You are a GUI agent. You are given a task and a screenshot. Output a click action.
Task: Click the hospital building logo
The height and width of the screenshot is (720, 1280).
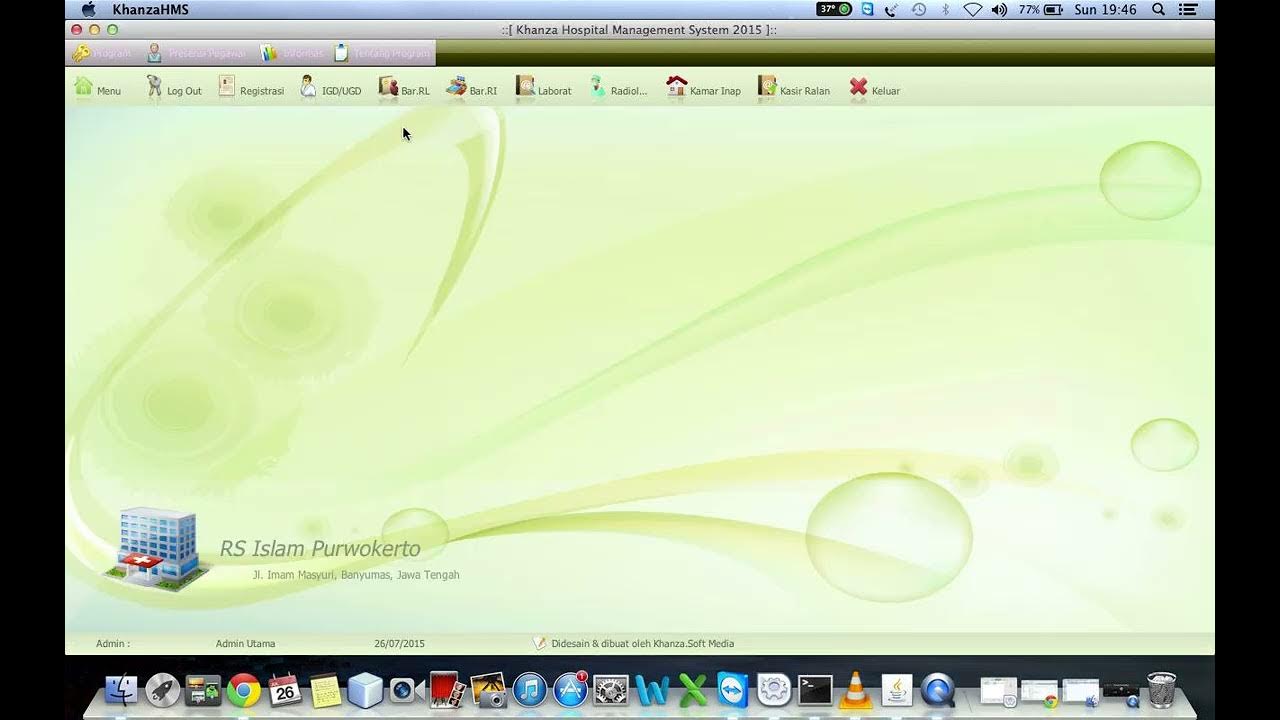[157, 547]
